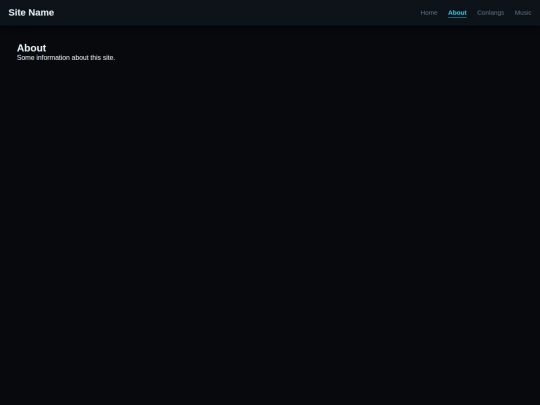Open the Music nav link
This screenshot has width=540, height=405.
point(523,13)
